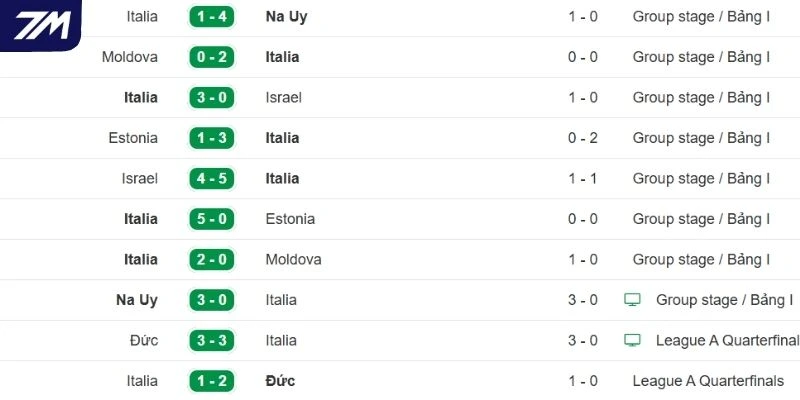Screen dimensions: 800x400
Task: Select the 3 - 3 score badge
Action: (x=212, y=340)
